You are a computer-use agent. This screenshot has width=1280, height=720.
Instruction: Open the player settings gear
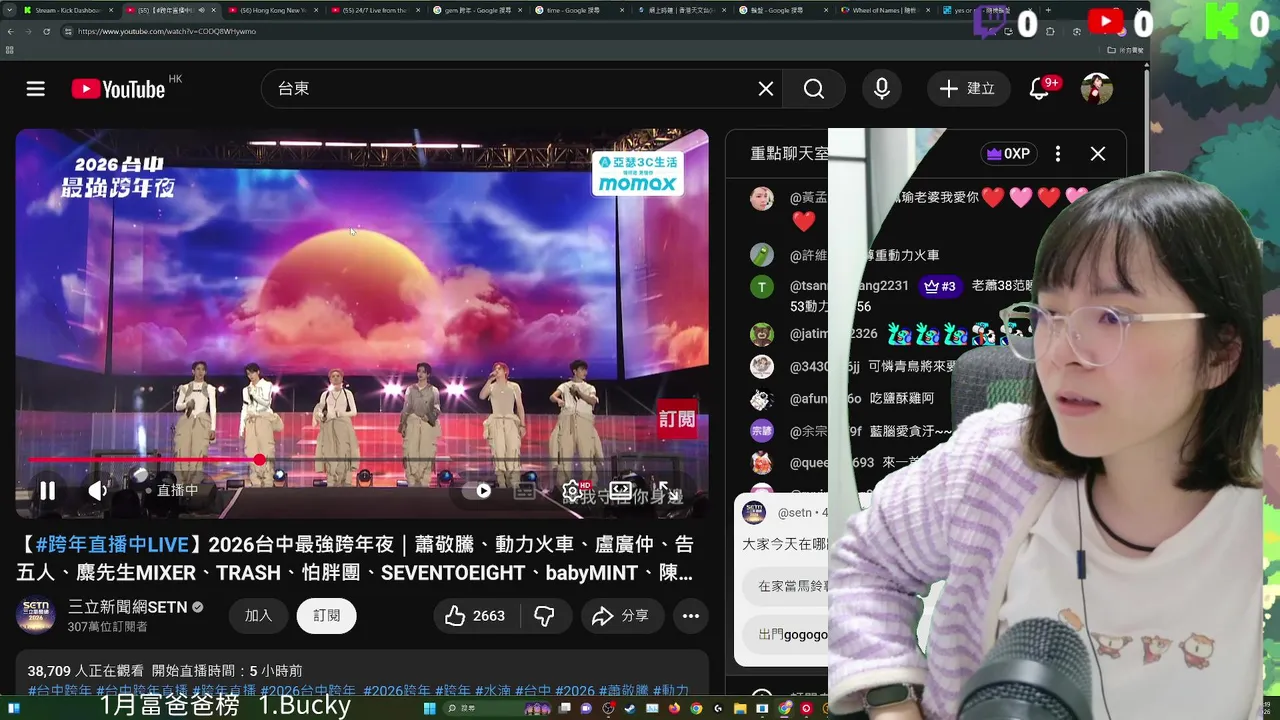tap(572, 491)
